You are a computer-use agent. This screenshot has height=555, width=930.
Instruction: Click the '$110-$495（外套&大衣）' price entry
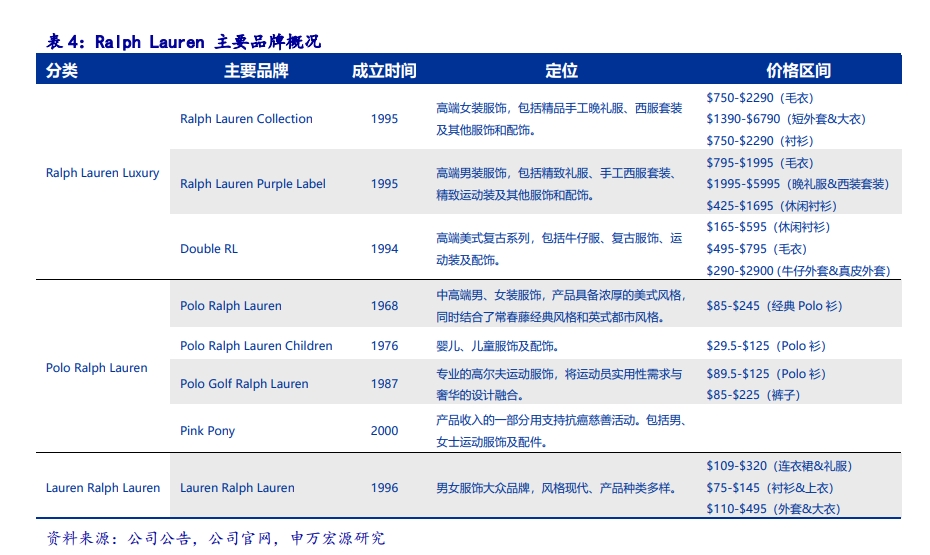coord(773,509)
